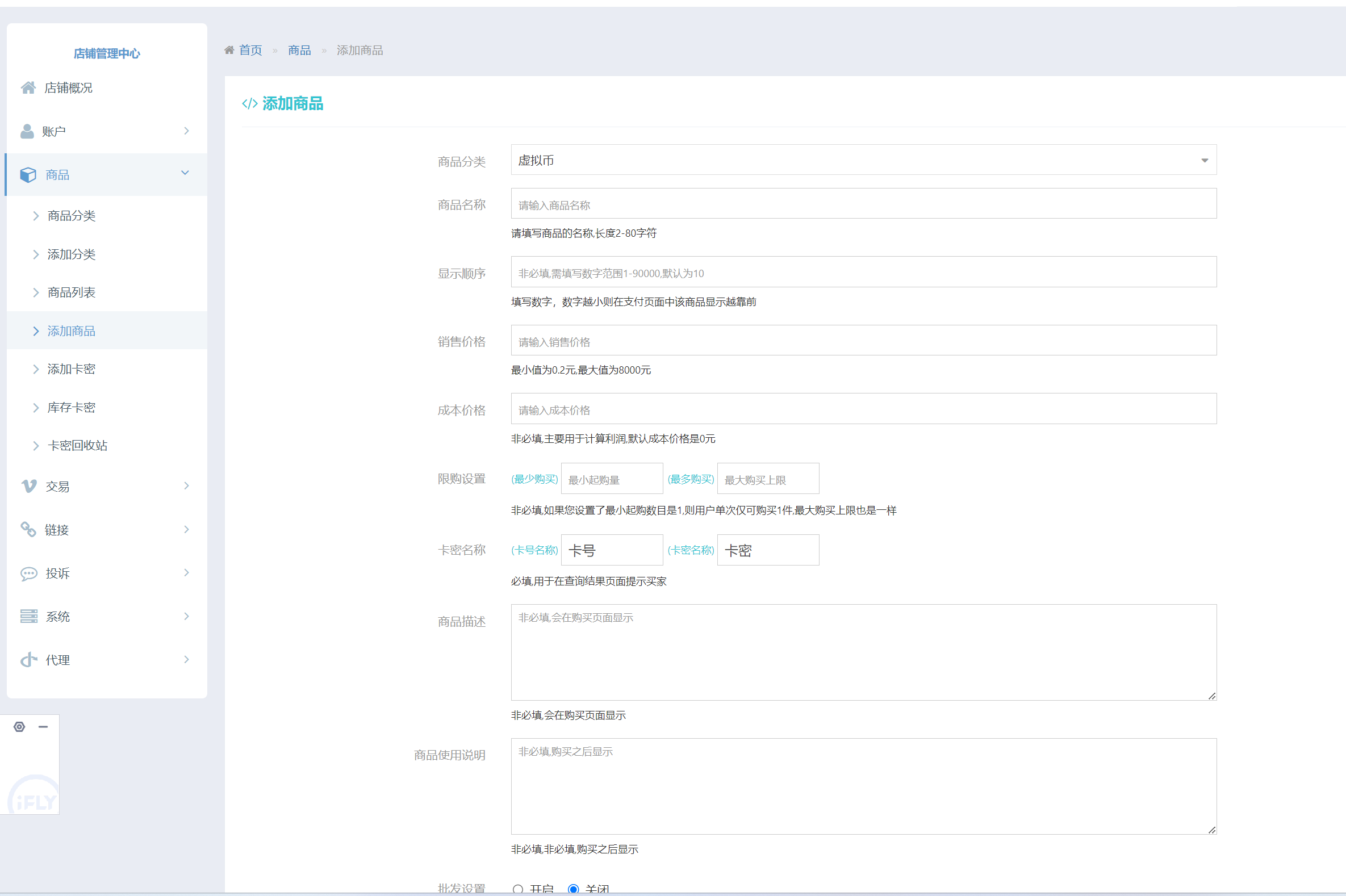The image size is (1346, 896).
Task: Select the 开启 wholesale radio button
Action: click(x=518, y=889)
